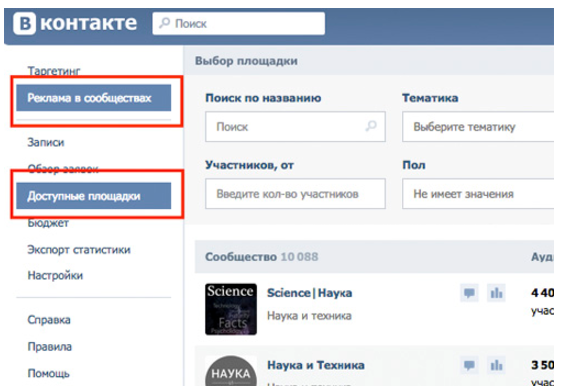This screenshot has height=386, width=562.
Task: Click the magnifier icon in top search bar
Action: pyautogui.click(x=165, y=23)
